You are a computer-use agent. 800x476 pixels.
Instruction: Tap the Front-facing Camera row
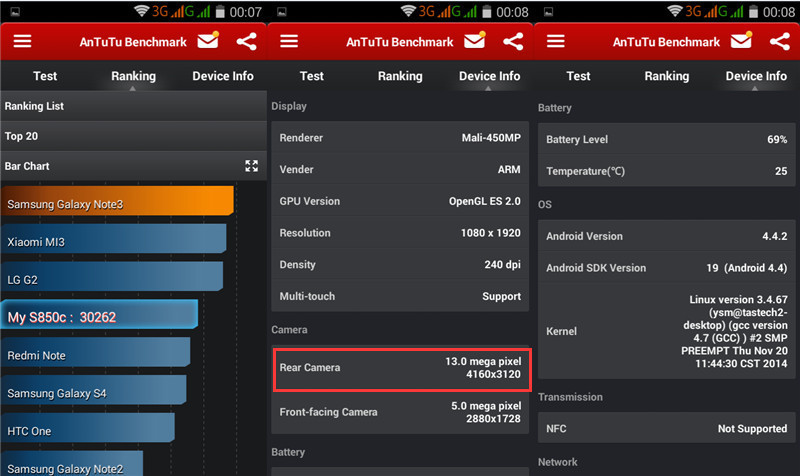[x=400, y=412]
